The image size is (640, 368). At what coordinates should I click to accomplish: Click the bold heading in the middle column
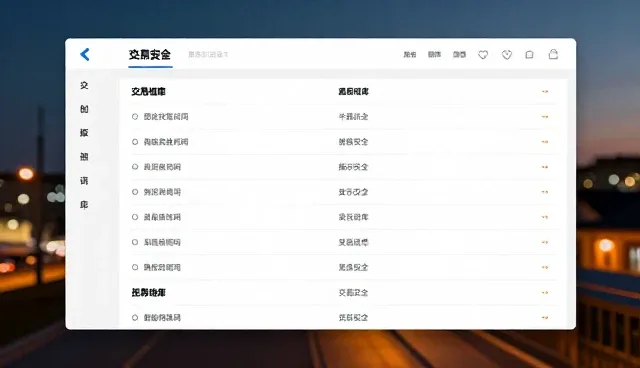(353, 92)
